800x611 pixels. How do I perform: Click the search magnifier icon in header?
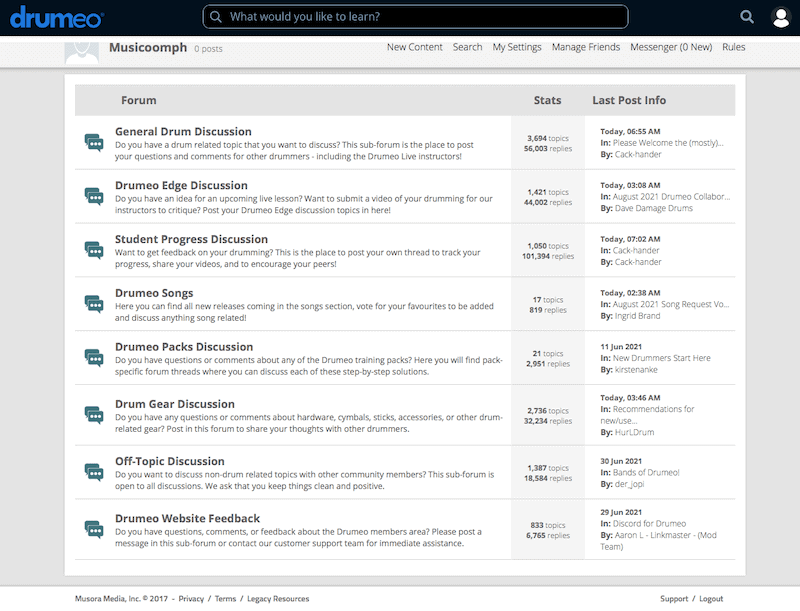(747, 17)
